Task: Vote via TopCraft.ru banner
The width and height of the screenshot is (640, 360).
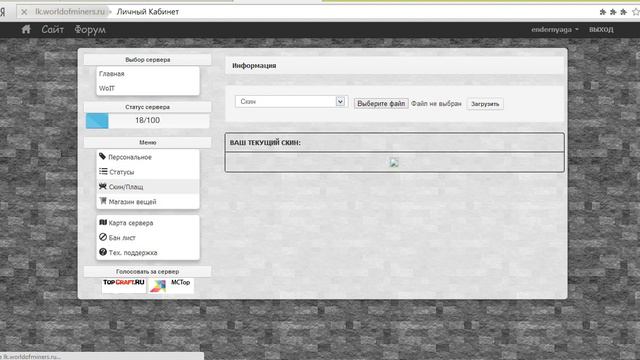Action: point(124,285)
